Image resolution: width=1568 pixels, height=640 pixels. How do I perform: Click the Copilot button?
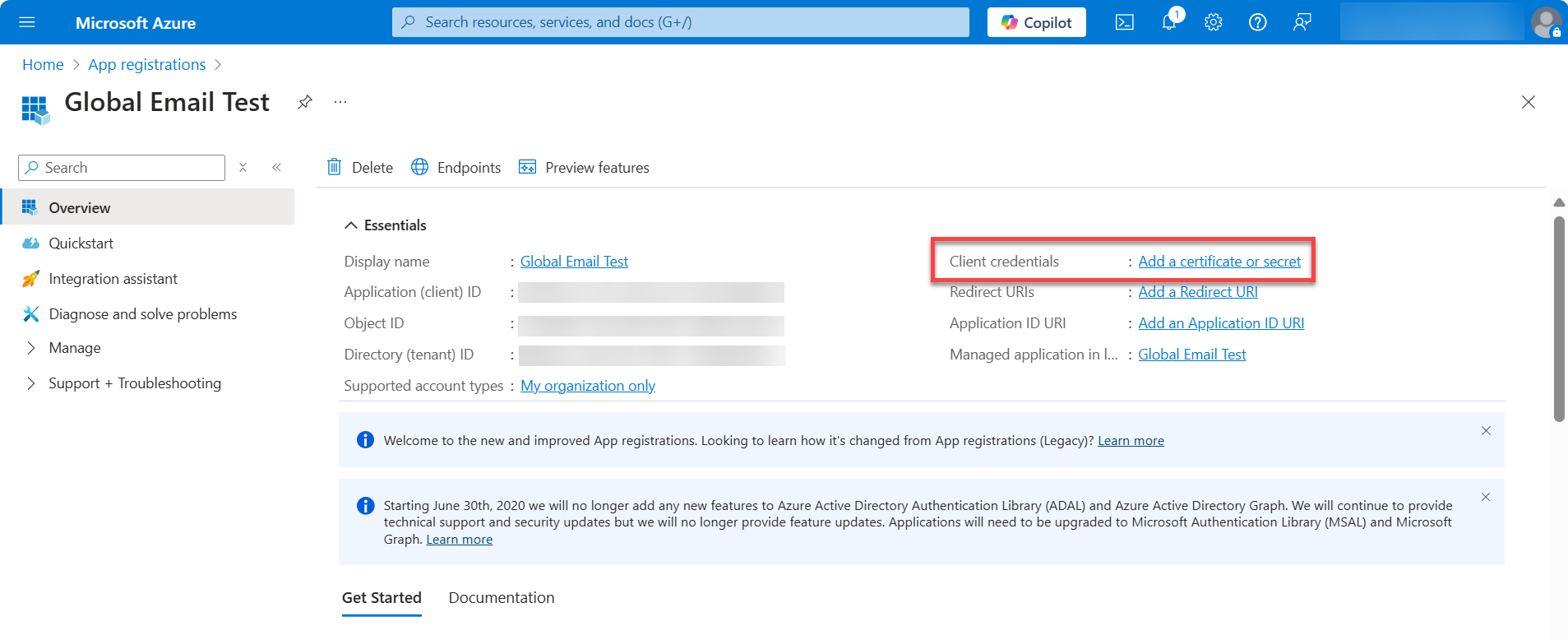(1036, 22)
